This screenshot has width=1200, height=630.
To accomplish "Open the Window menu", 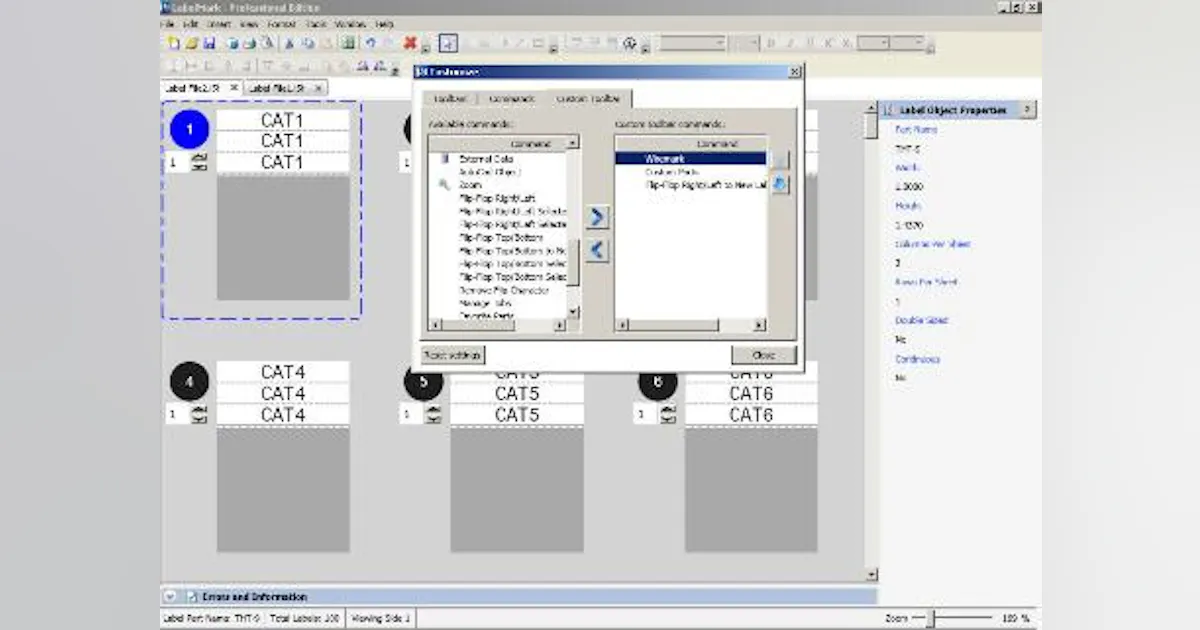I will coord(350,24).
